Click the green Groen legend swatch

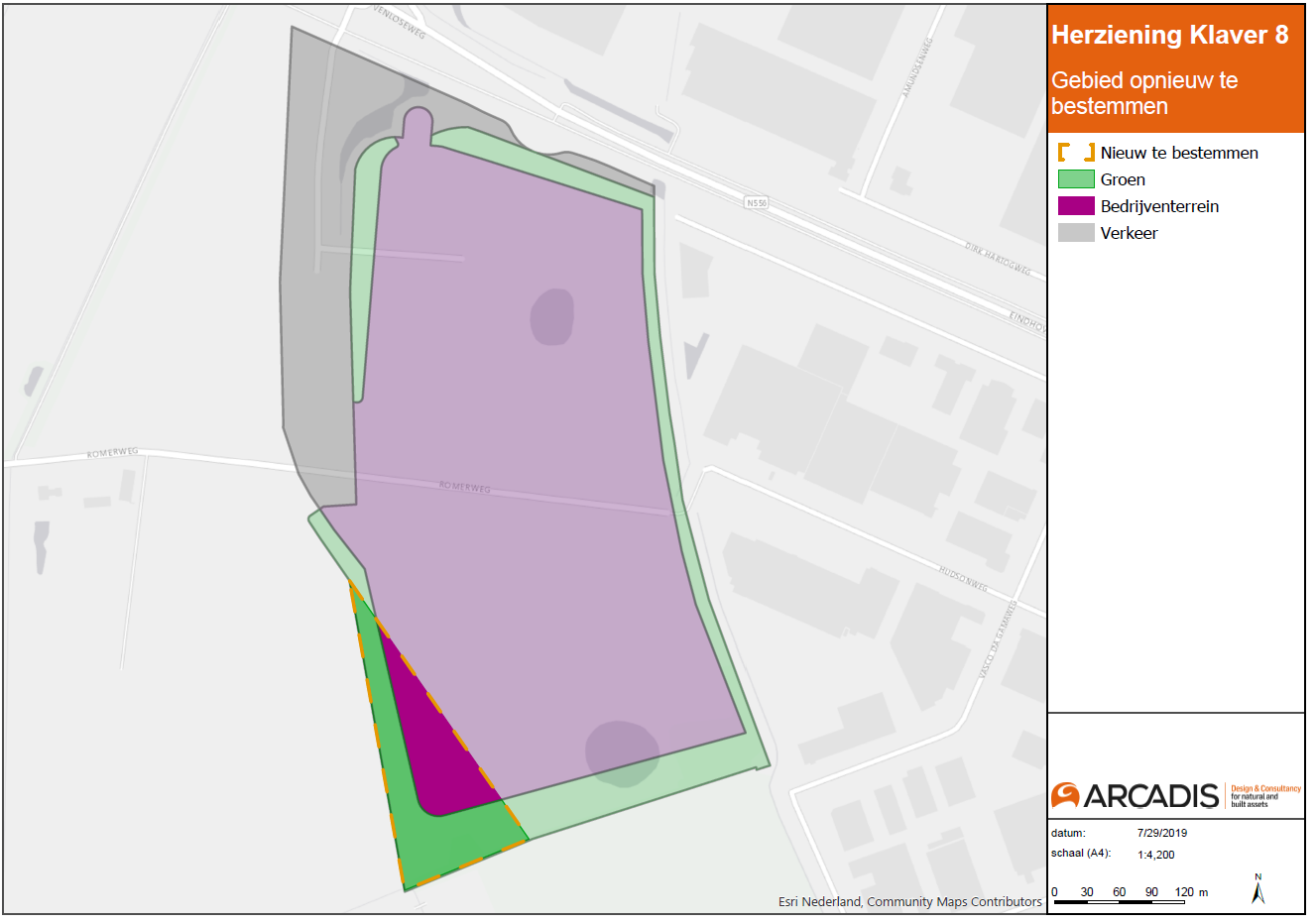[1076, 179]
